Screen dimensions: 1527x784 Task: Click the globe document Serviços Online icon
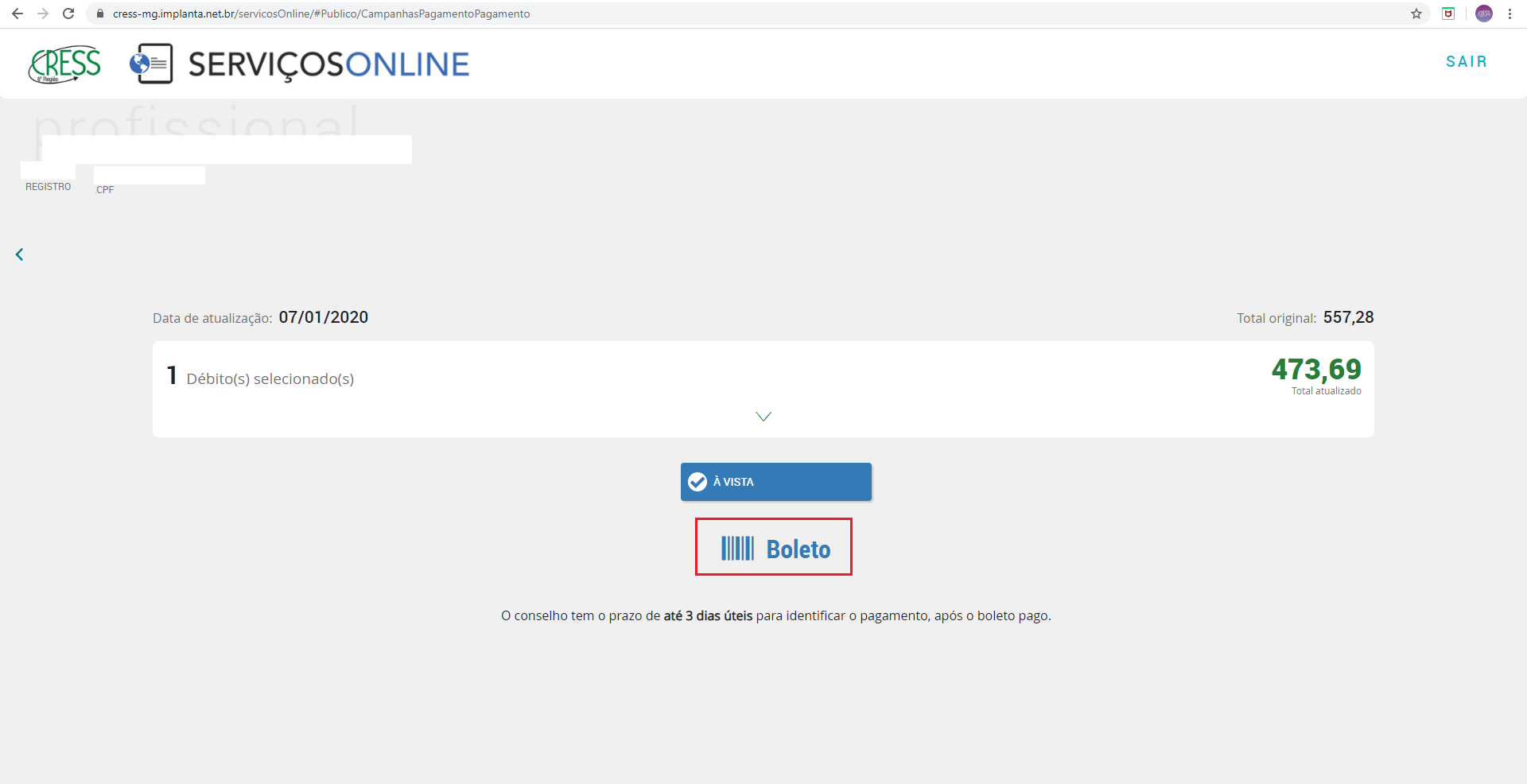(x=151, y=64)
